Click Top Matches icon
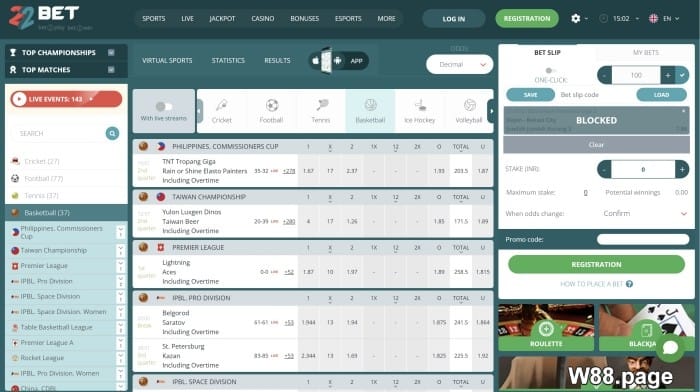Image resolution: width=700 pixels, height=392 pixels. click(x=13, y=70)
